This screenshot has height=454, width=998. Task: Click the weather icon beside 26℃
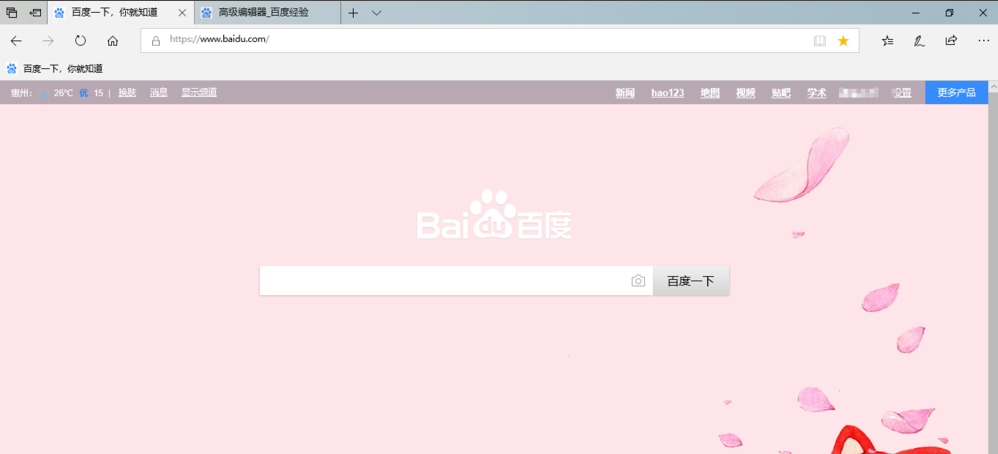44,93
